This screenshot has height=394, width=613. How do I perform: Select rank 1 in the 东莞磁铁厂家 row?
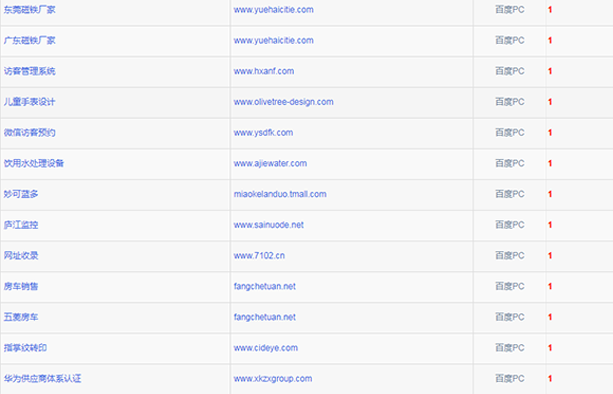(550, 10)
